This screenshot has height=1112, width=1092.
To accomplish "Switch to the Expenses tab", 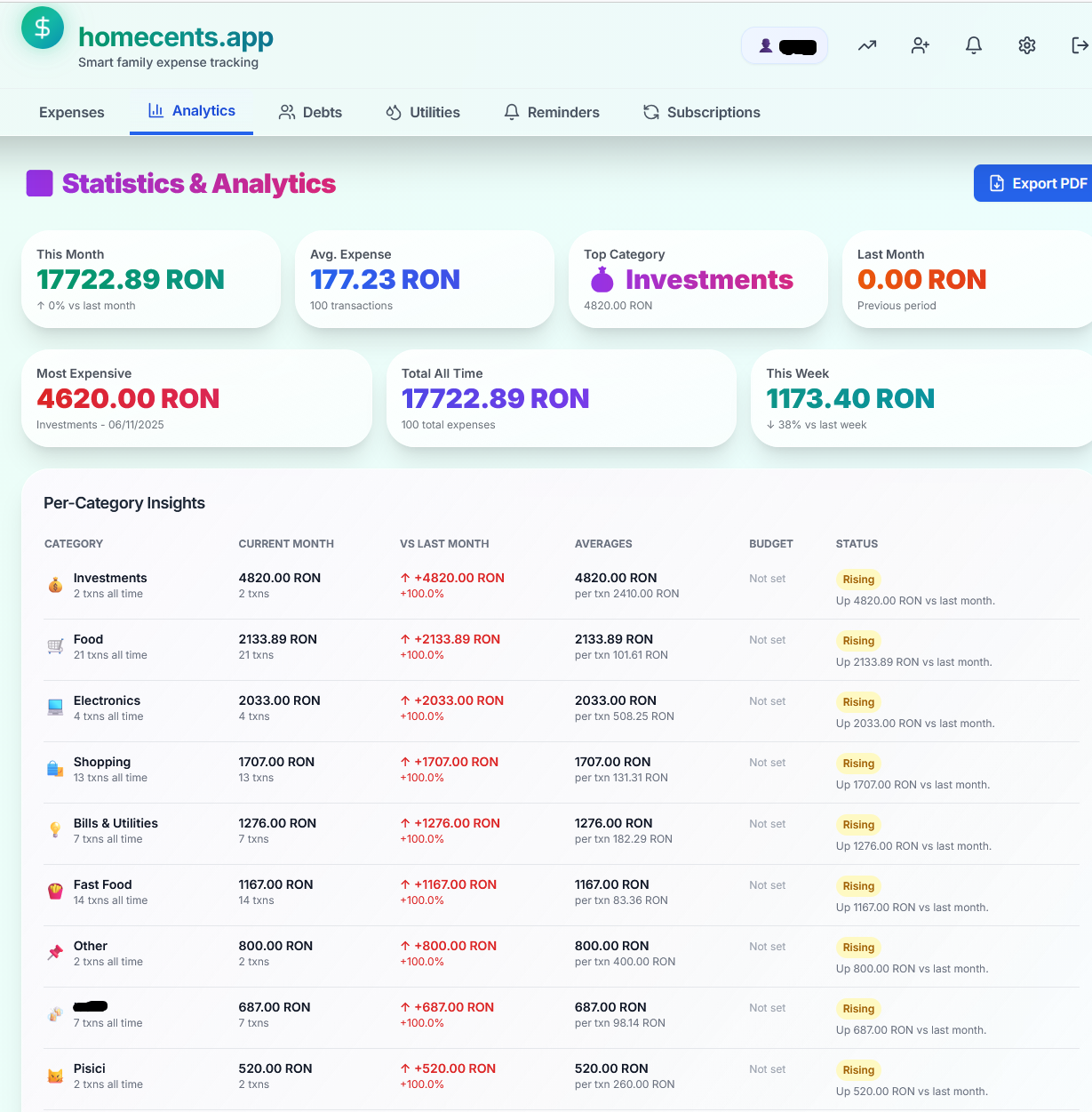I will click(71, 112).
